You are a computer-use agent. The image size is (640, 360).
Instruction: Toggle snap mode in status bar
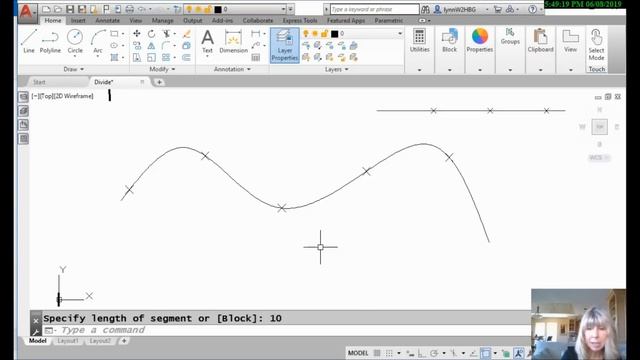point(389,353)
